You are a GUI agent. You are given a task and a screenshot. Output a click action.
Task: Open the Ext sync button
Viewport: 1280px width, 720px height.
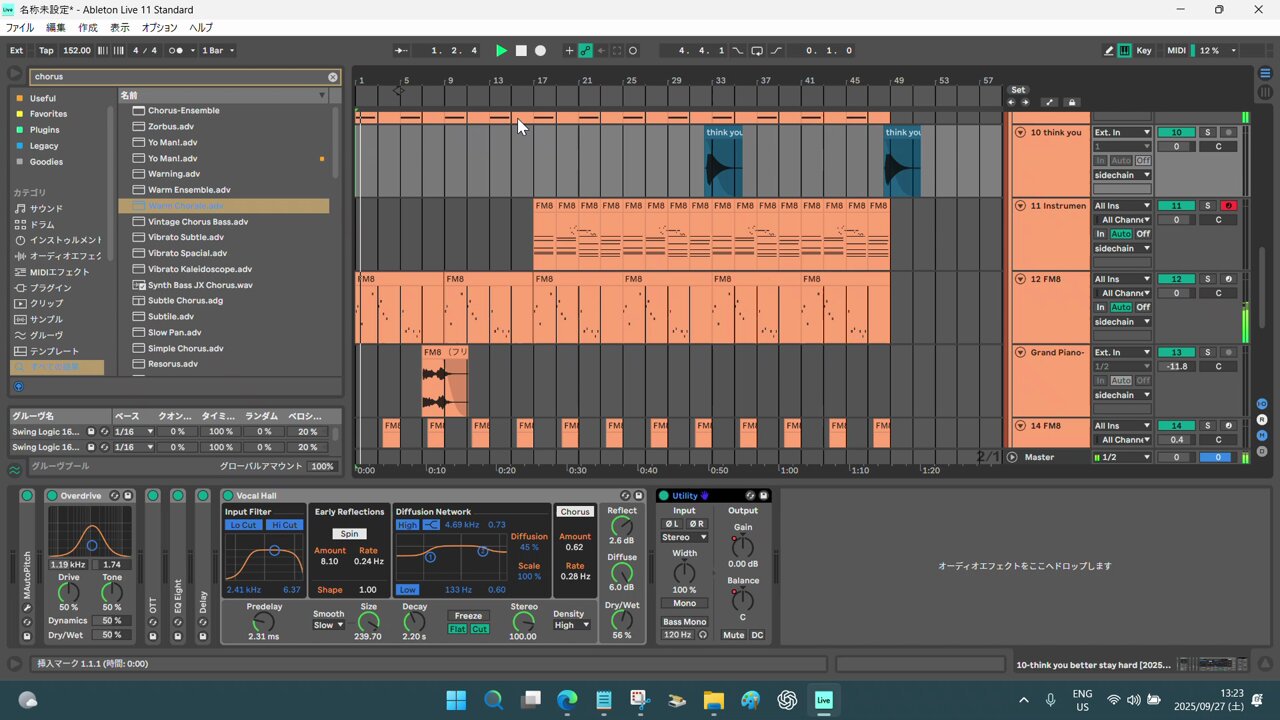pyautogui.click(x=17, y=51)
